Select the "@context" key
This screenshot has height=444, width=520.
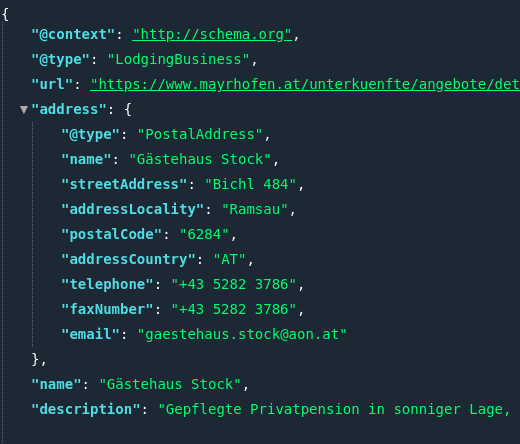coord(73,35)
